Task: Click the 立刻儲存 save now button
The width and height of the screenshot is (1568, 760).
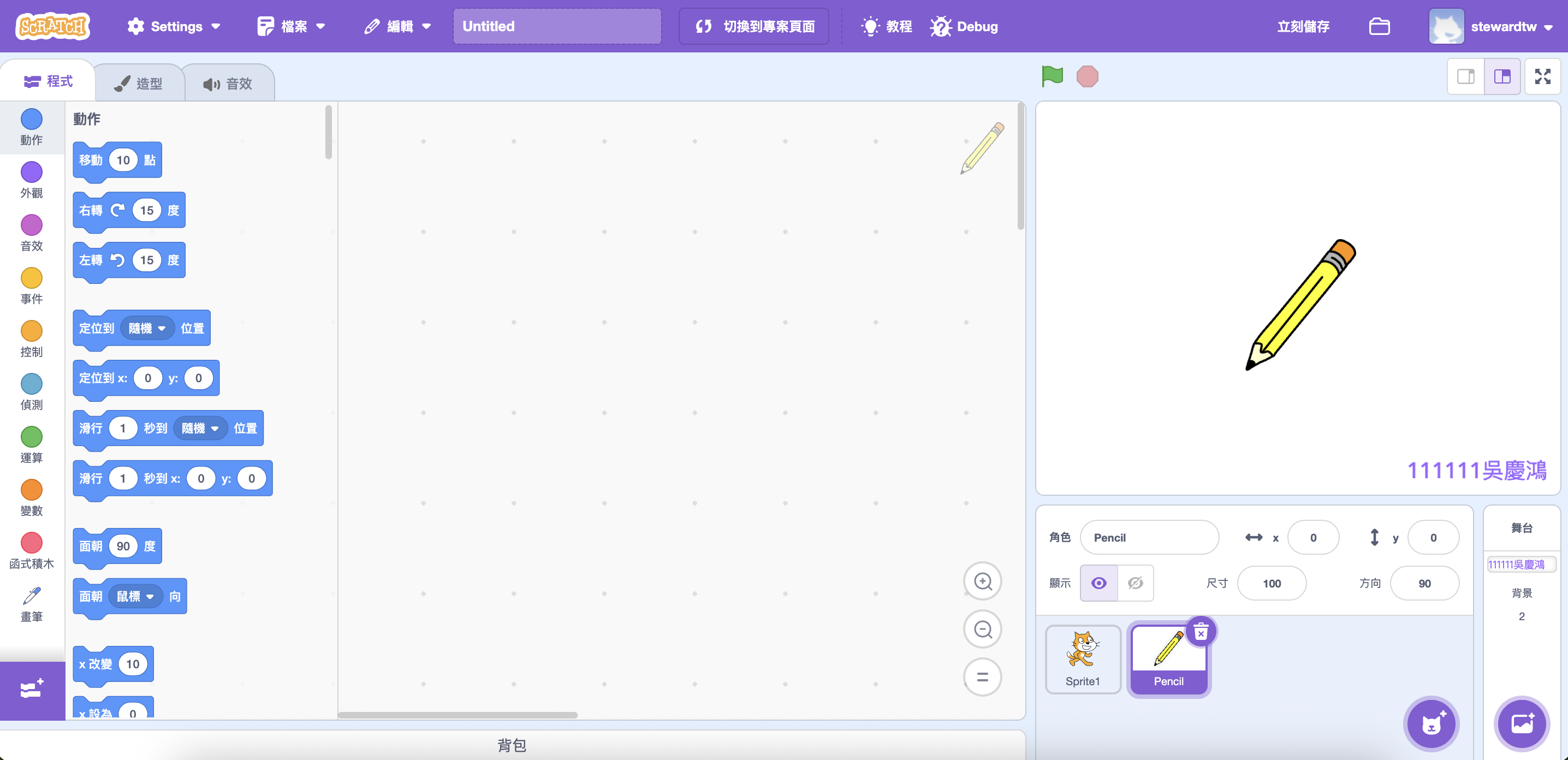Action: (x=1303, y=26)
